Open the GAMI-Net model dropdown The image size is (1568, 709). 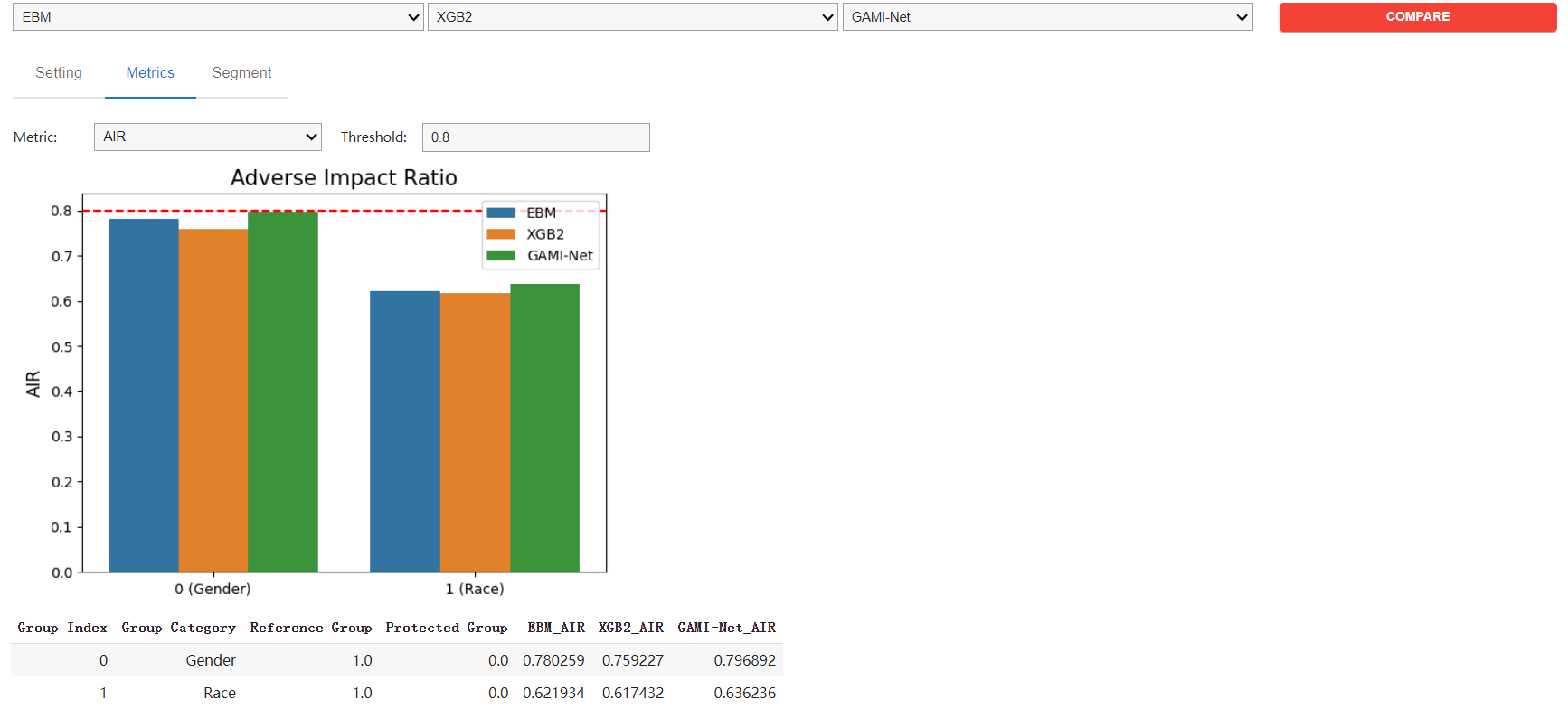click(x=1047, y=17)
